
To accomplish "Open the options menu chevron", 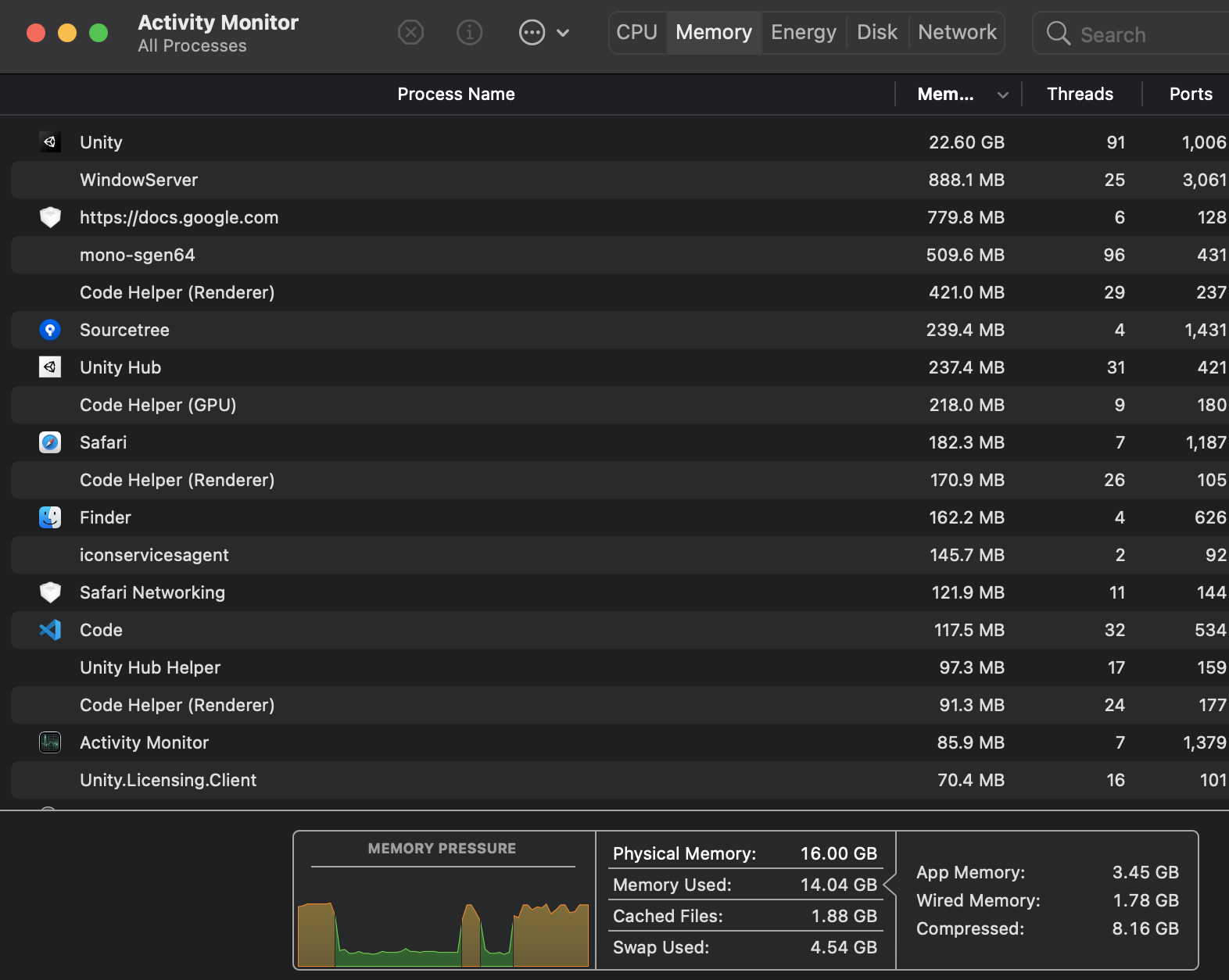I will point(563,33).
